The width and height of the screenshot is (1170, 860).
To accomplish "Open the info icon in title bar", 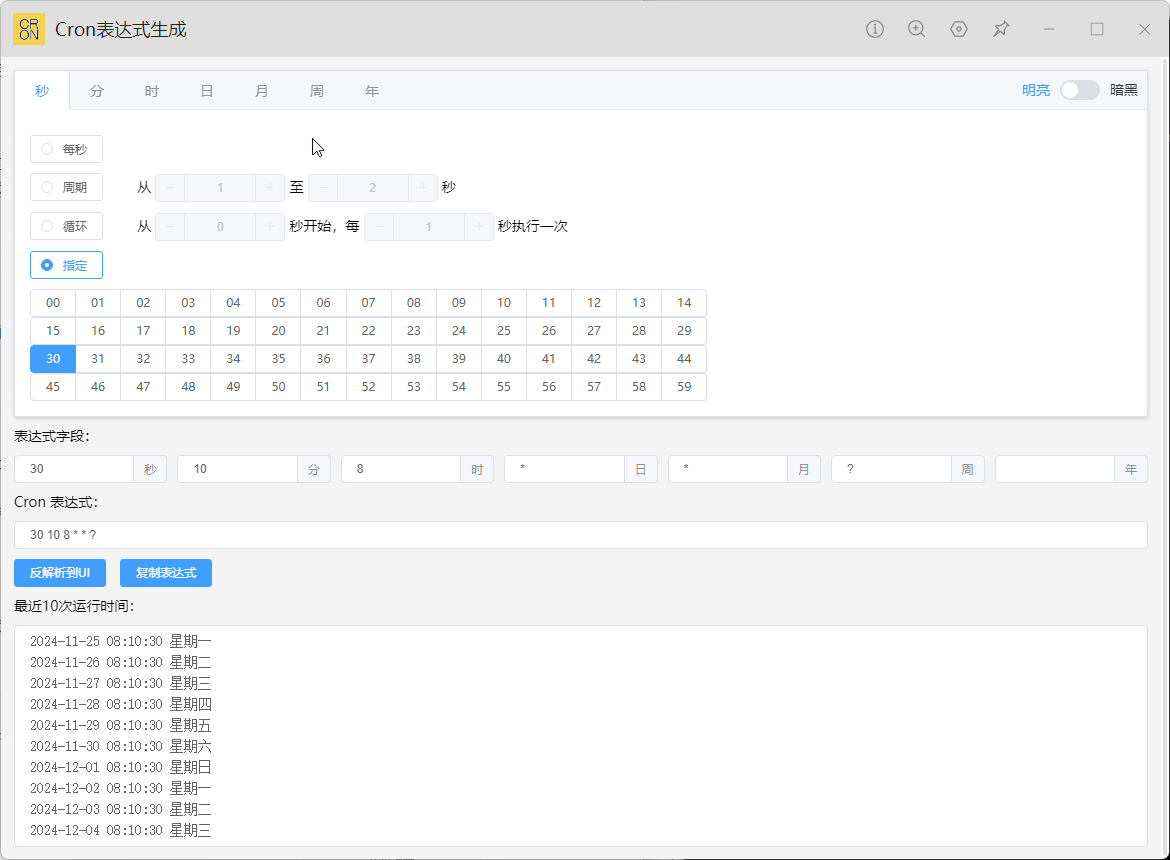I will pyautogui.click(x=875, y=29).
